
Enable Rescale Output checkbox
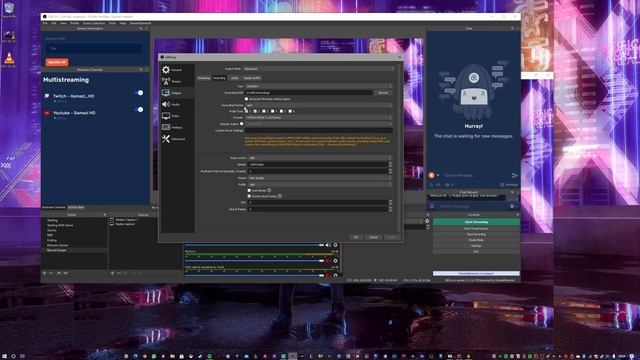pos(242,124)
